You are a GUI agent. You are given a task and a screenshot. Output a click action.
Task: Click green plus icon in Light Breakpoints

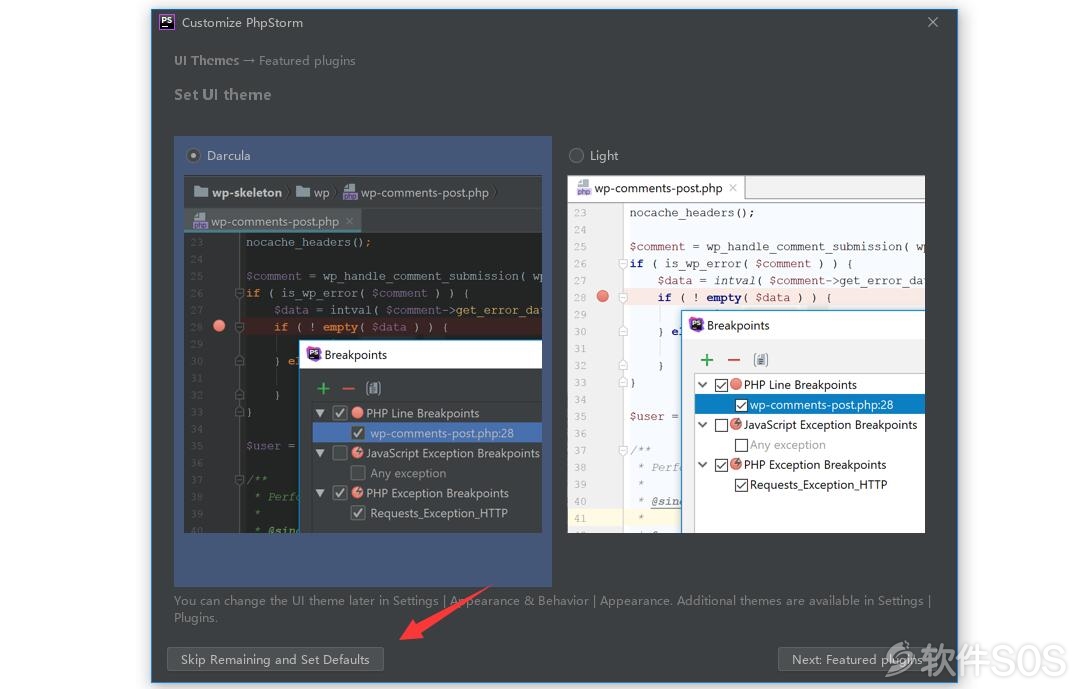click(x=707, y=360)
